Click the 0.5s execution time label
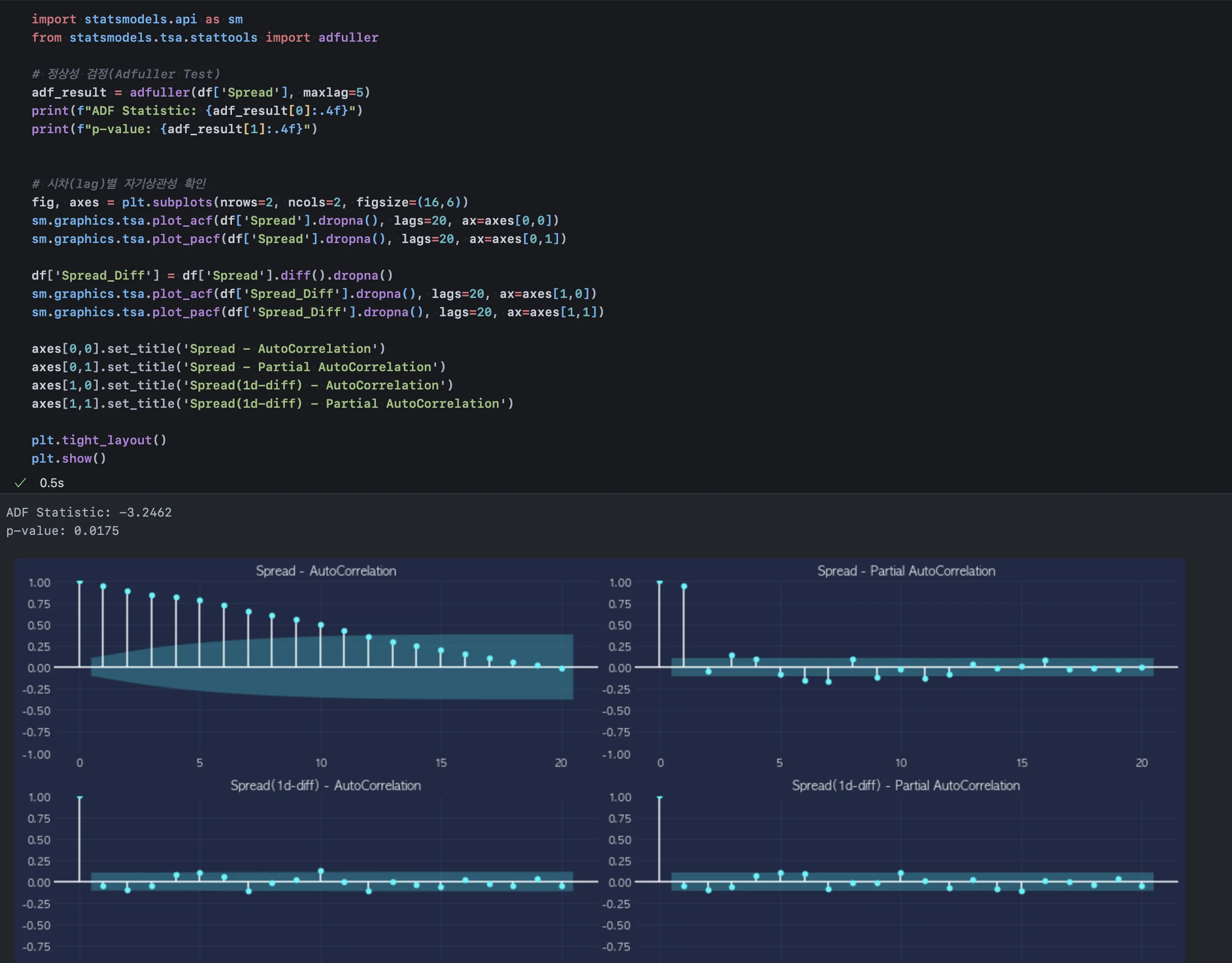 point(51,483)
